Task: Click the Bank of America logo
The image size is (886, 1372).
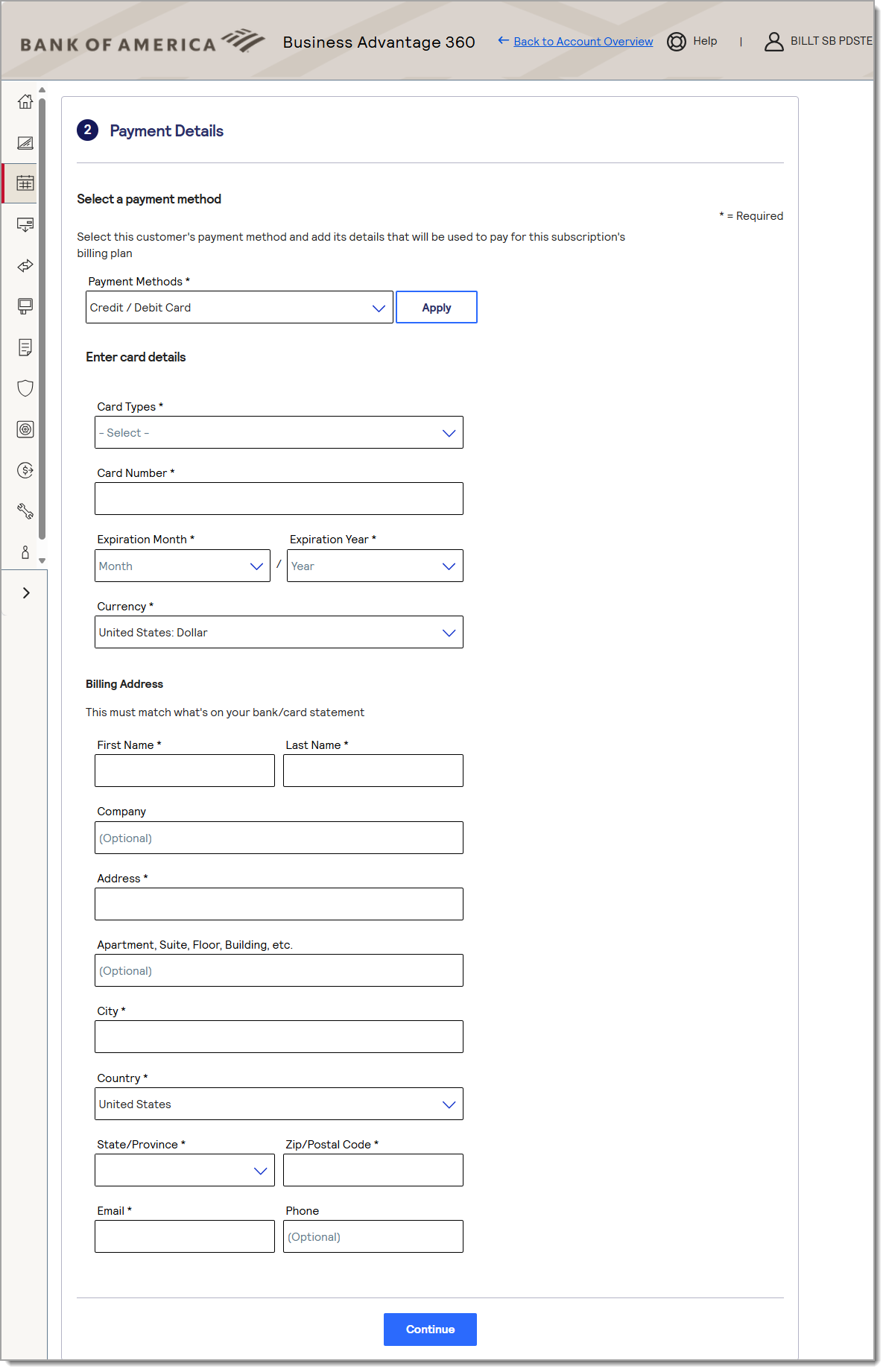Action: coord(142,42)
